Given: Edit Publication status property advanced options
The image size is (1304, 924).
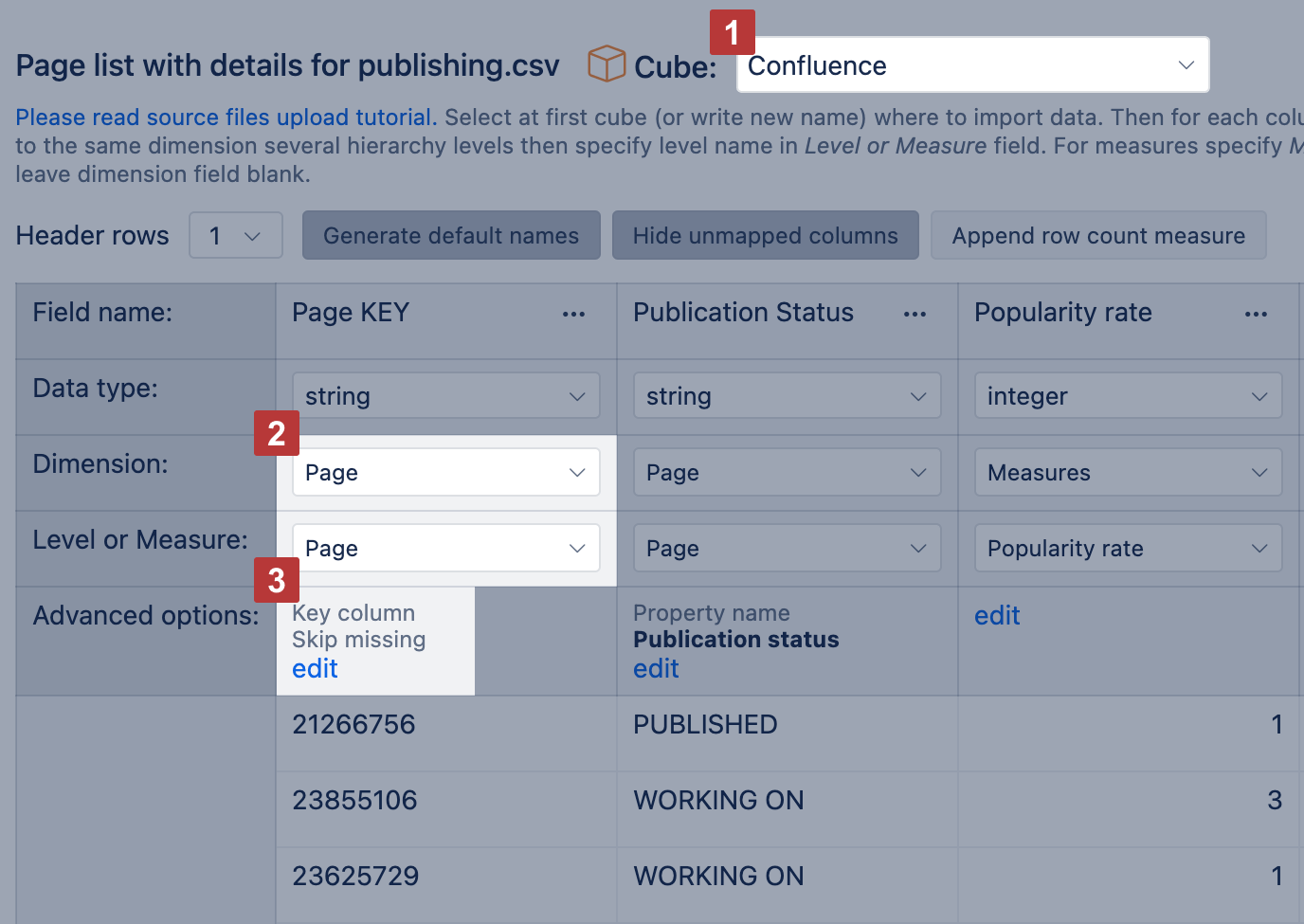Looking at the screenshot, I should pos(656,669).
